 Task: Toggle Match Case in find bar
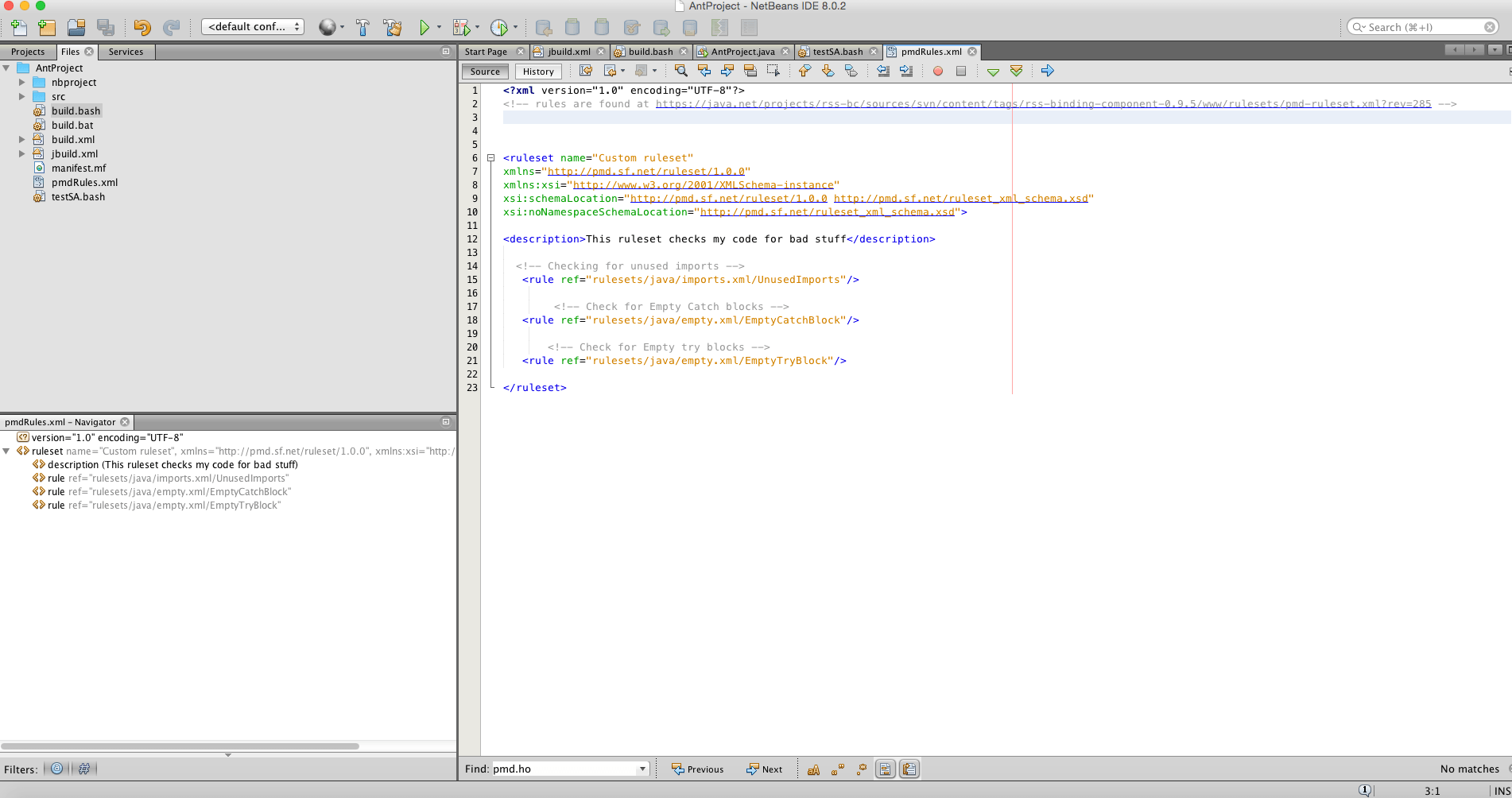[x=813, y=769]
